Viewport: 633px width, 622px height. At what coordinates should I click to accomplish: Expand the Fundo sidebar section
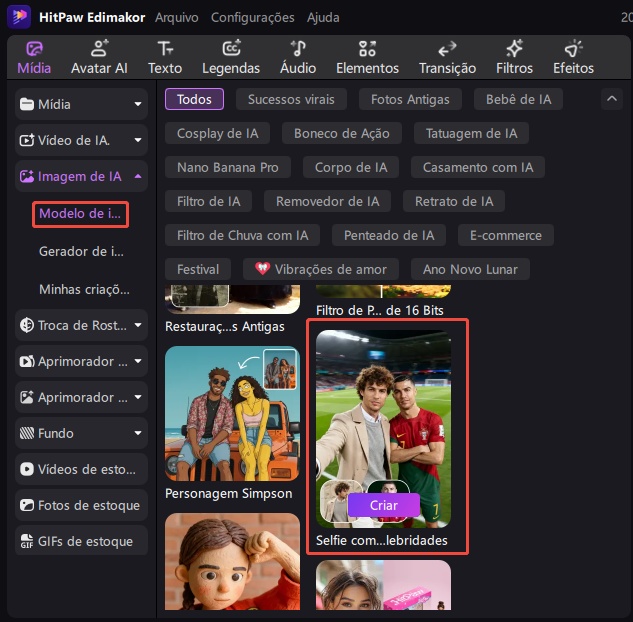point(81,433)
